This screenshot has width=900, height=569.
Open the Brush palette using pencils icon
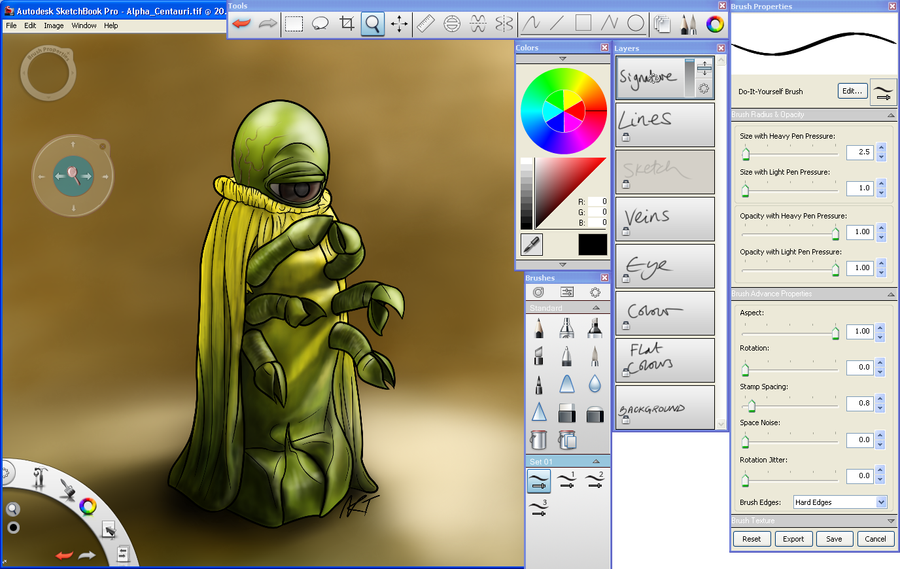click(688, 24)
